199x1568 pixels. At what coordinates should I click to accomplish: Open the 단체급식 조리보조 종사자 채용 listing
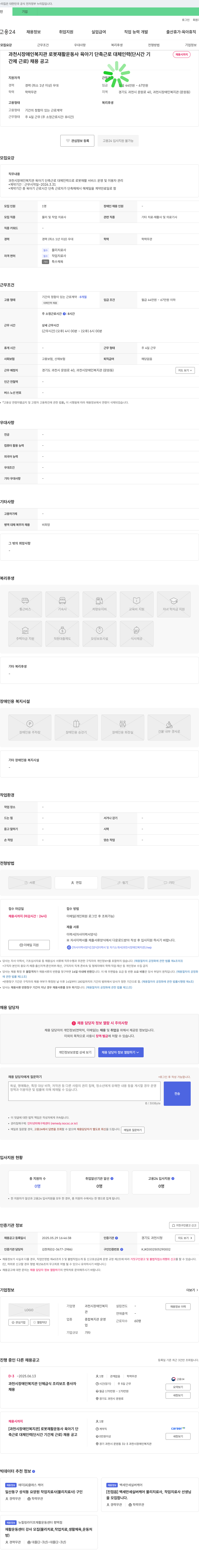(43, 1387)
